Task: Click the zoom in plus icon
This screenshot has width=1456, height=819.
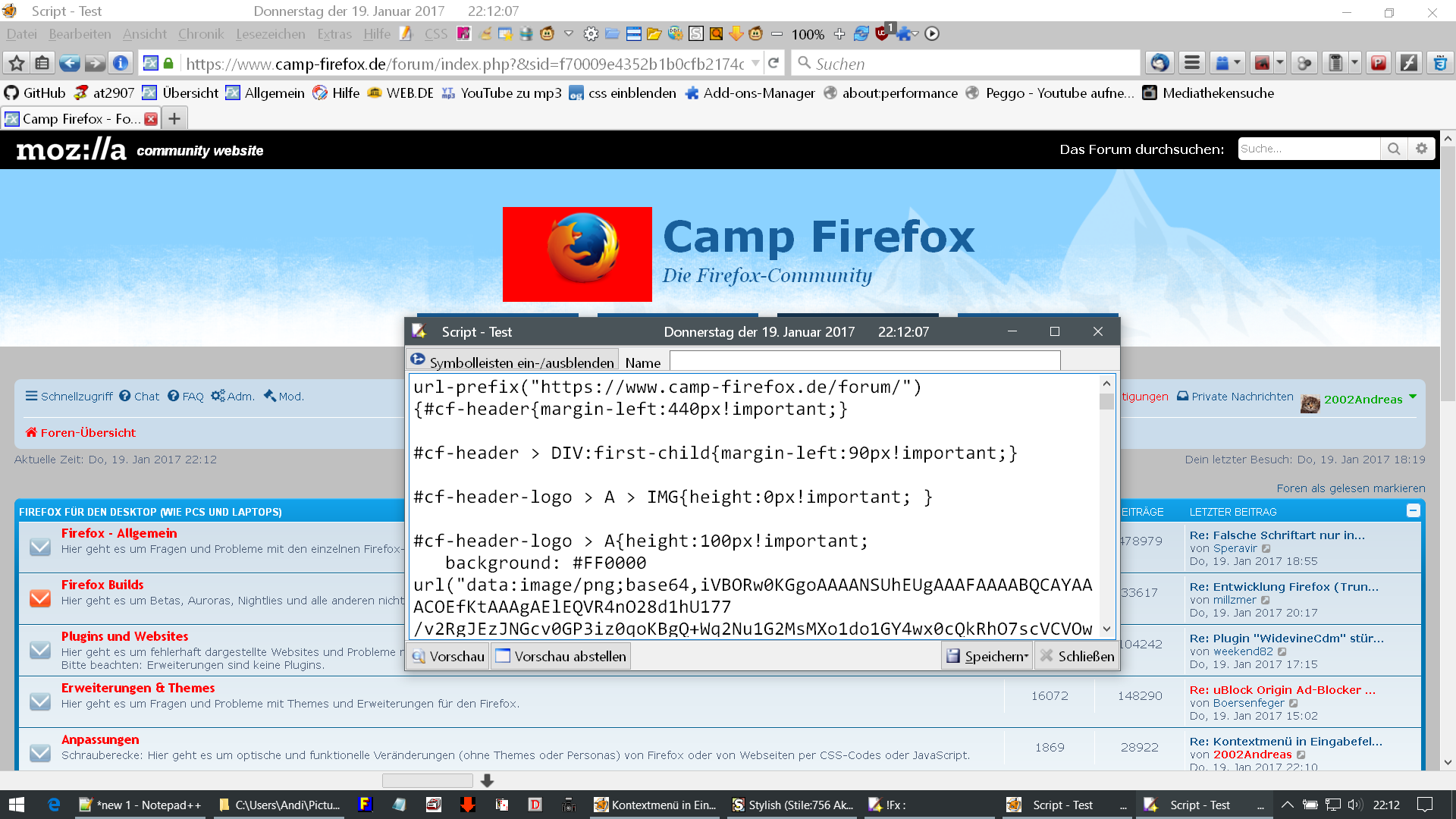Action: [839, 34]
